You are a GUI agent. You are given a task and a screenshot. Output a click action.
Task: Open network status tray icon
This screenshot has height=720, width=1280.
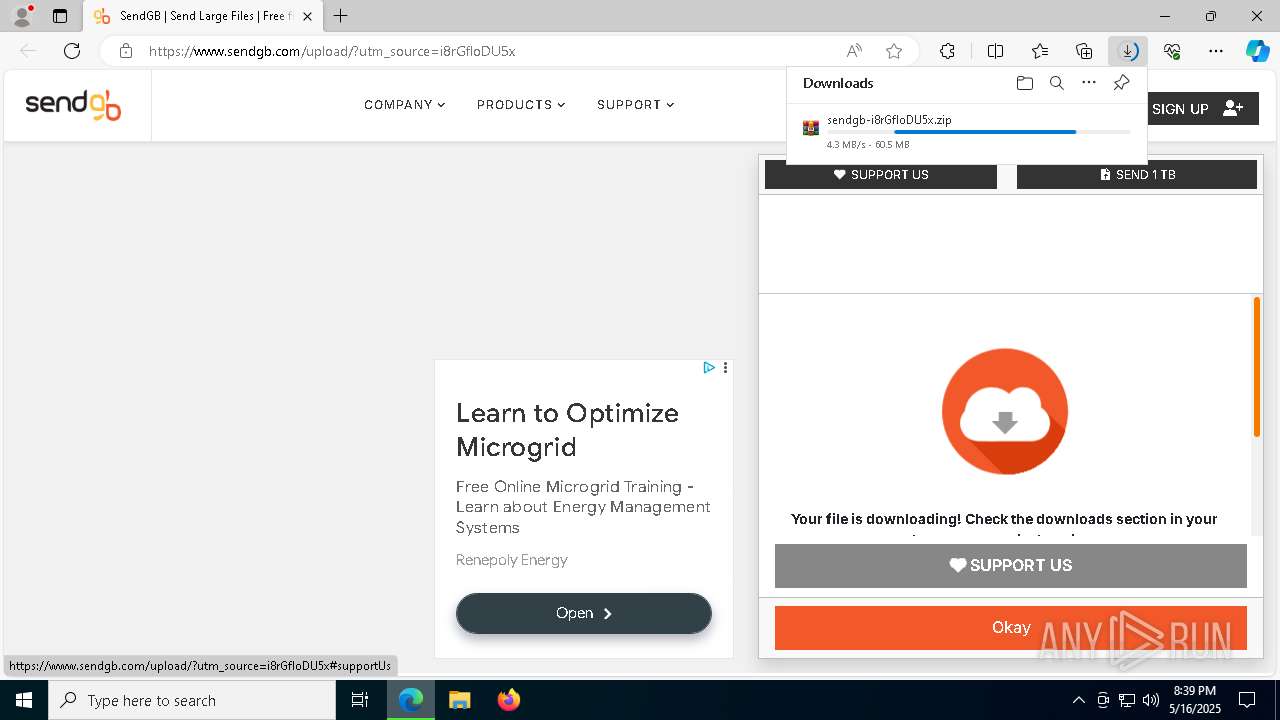[x=1127, y=700]
